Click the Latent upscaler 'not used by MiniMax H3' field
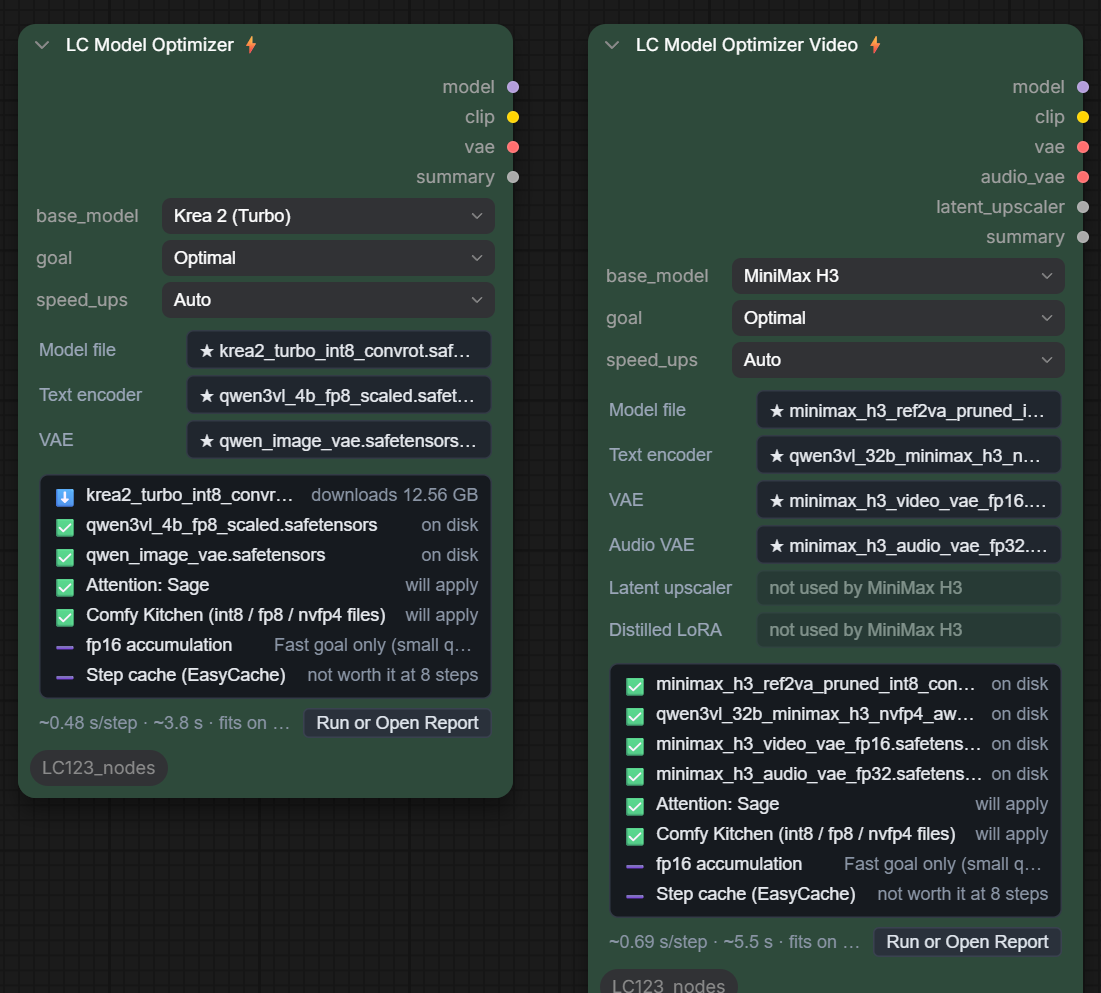1101x993 pixels. pyautogui.click(x=909, y=588)
